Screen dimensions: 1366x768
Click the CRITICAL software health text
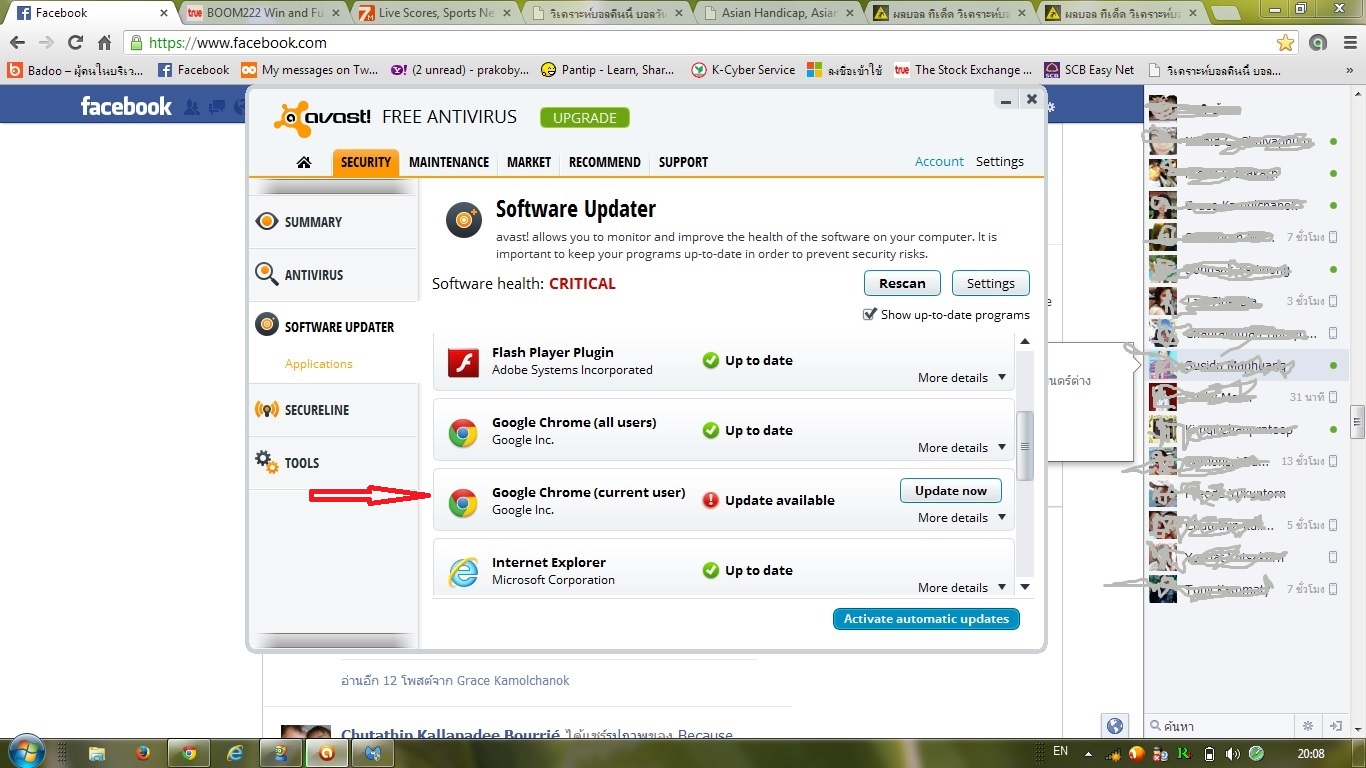click(x=582, y=283)
